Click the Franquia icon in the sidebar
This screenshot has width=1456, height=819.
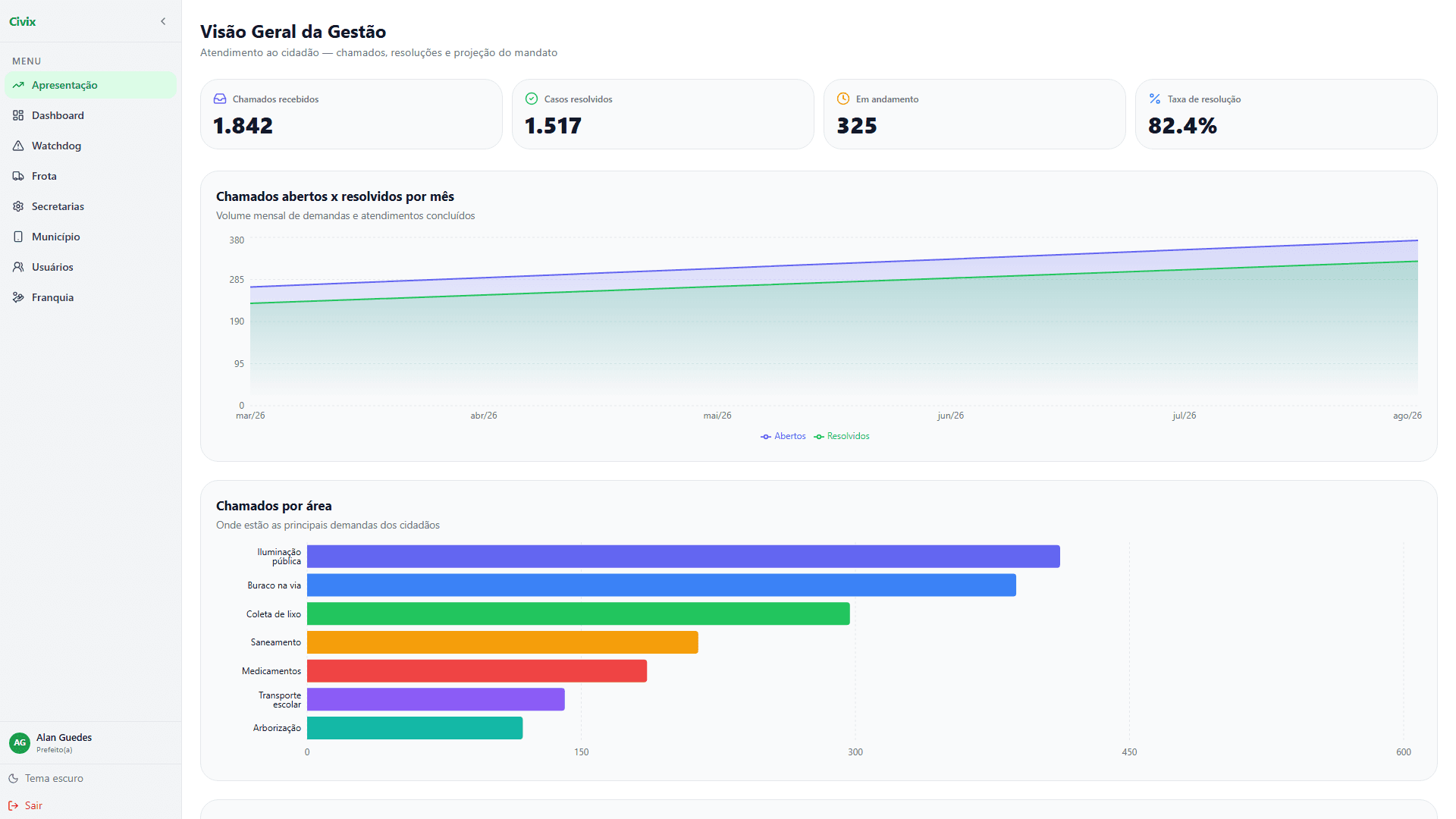[x=18, y=297]
